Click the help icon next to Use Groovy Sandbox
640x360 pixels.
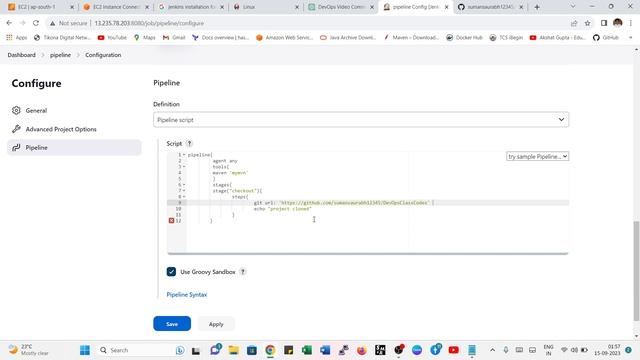coord(243,272)
